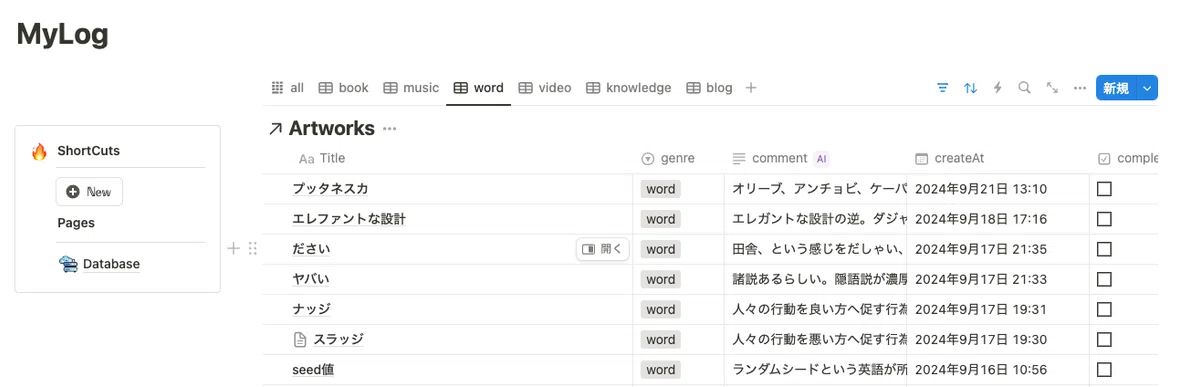The image size is (1200, 387).
Task: Click the New button under ShortCuts
Action: [x=89, y=192]
